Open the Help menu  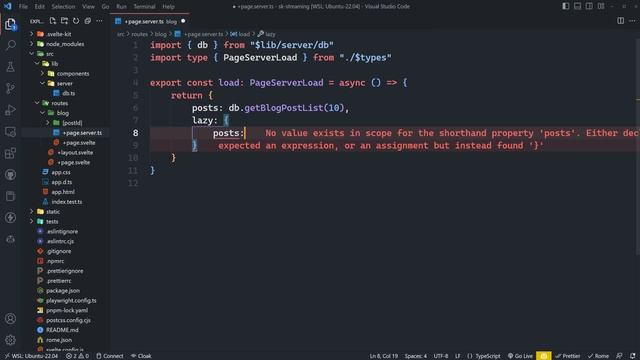168,7
